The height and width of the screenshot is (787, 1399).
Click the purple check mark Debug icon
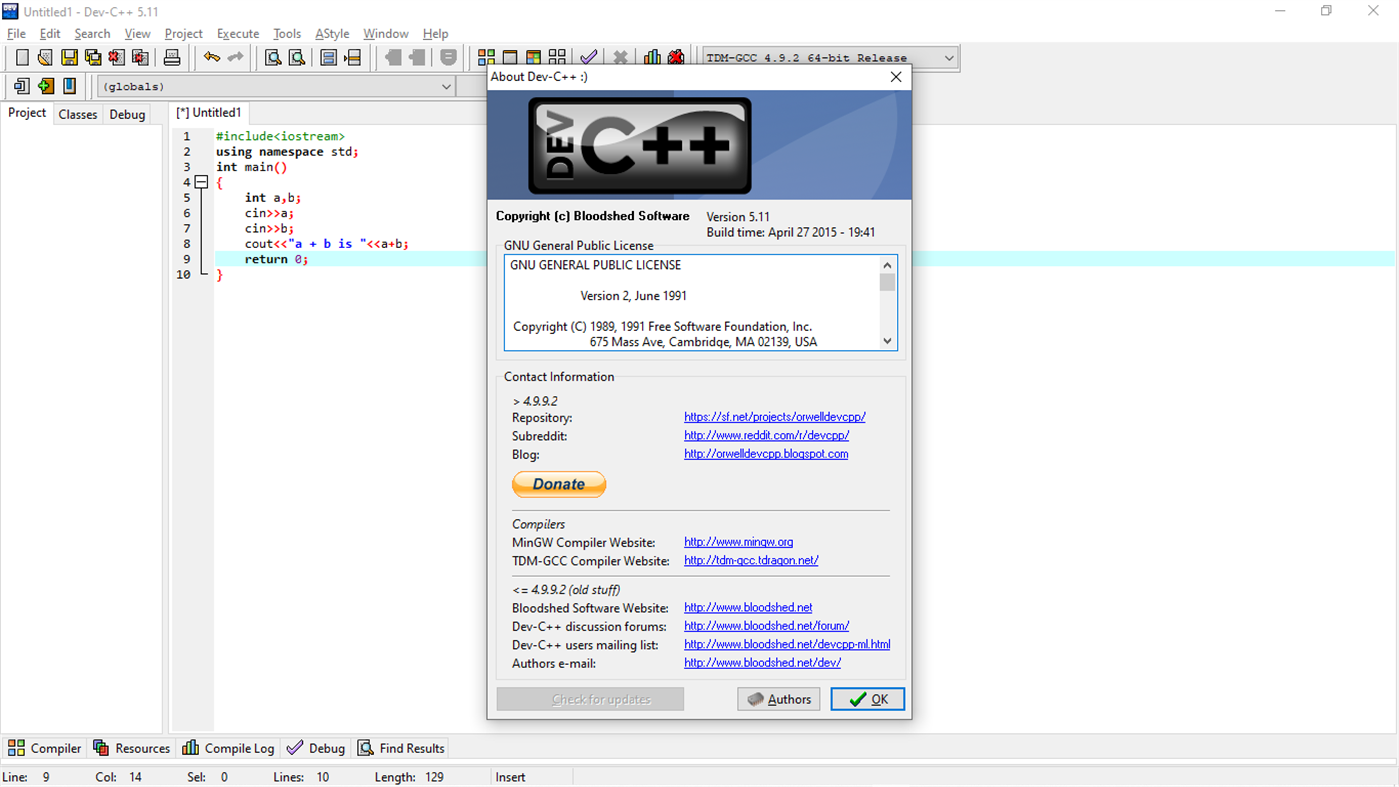(589, 58)
